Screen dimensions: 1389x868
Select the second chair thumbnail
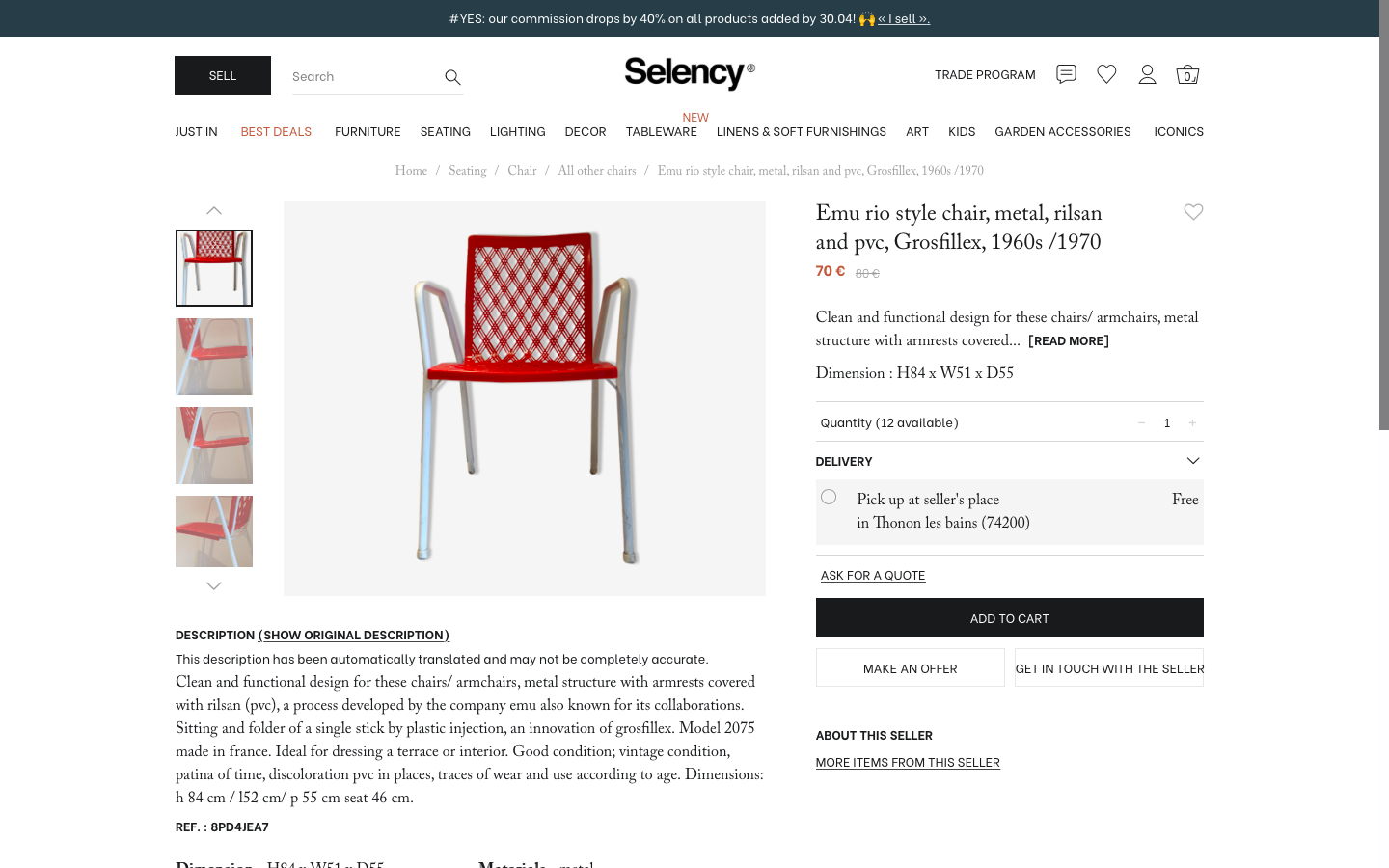214,357
